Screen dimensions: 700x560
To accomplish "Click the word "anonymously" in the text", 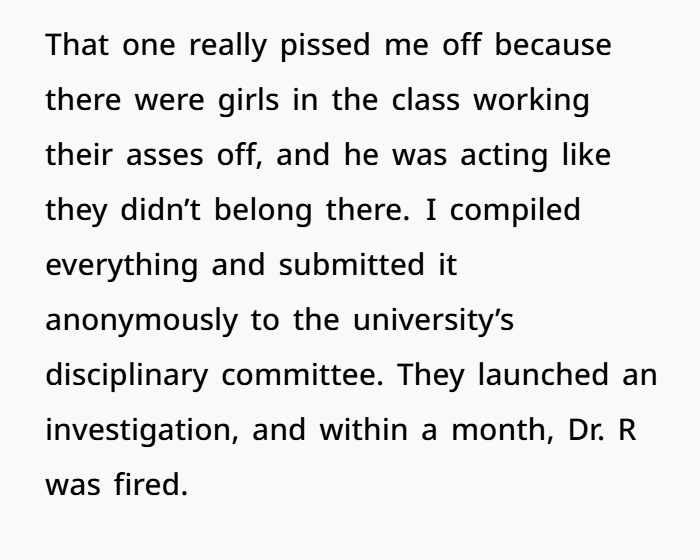I will pyautogui.click(x=142, y=321).
